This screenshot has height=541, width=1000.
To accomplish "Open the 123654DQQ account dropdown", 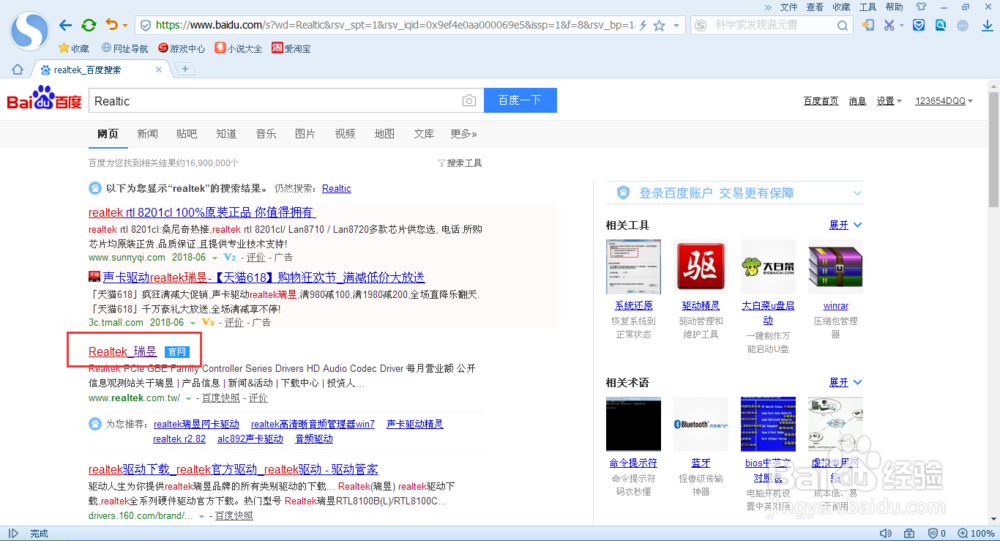I will pyautogui.click(x=944, y=101).
